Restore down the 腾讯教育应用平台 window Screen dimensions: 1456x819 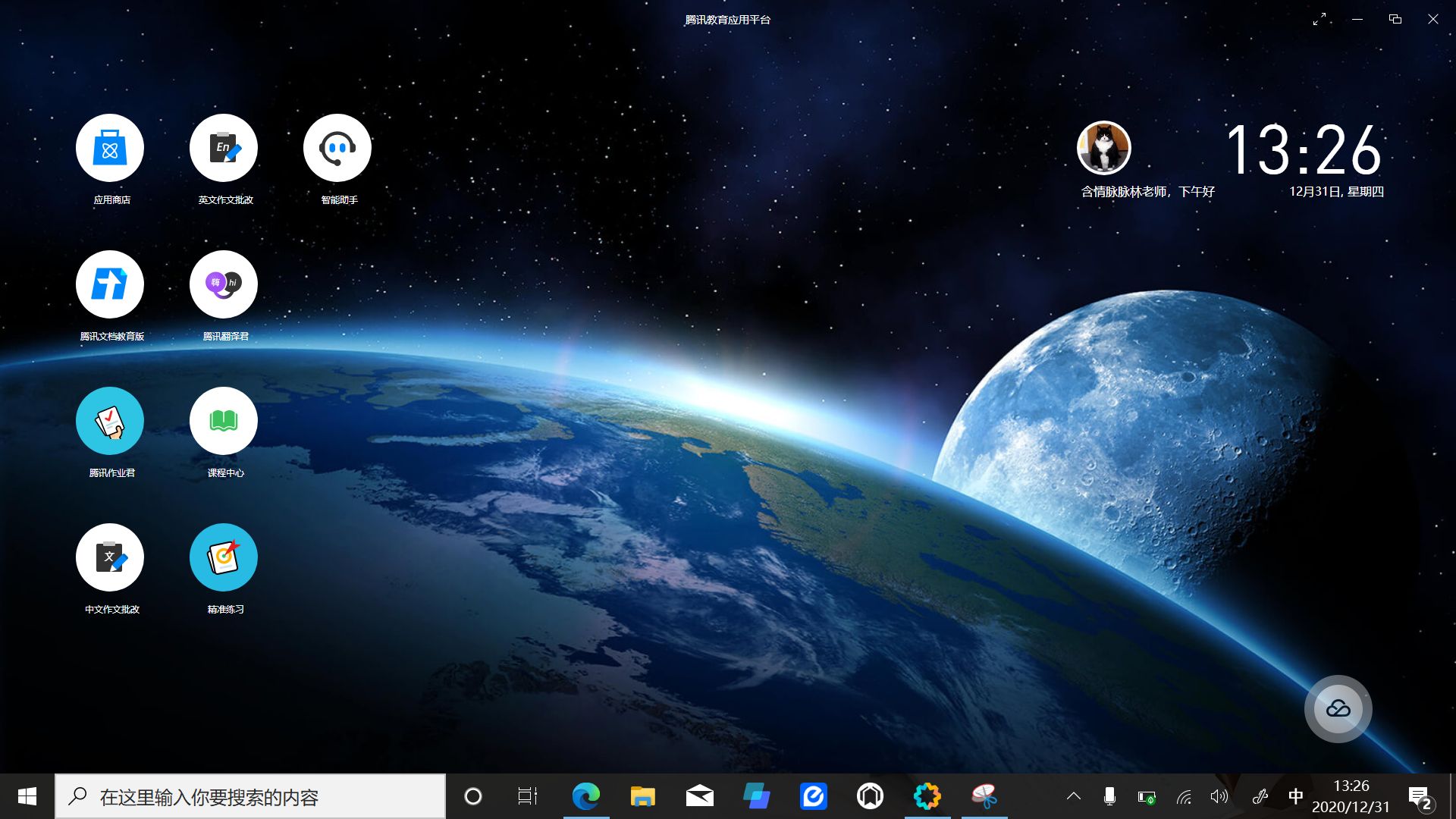pos(1395,19)
